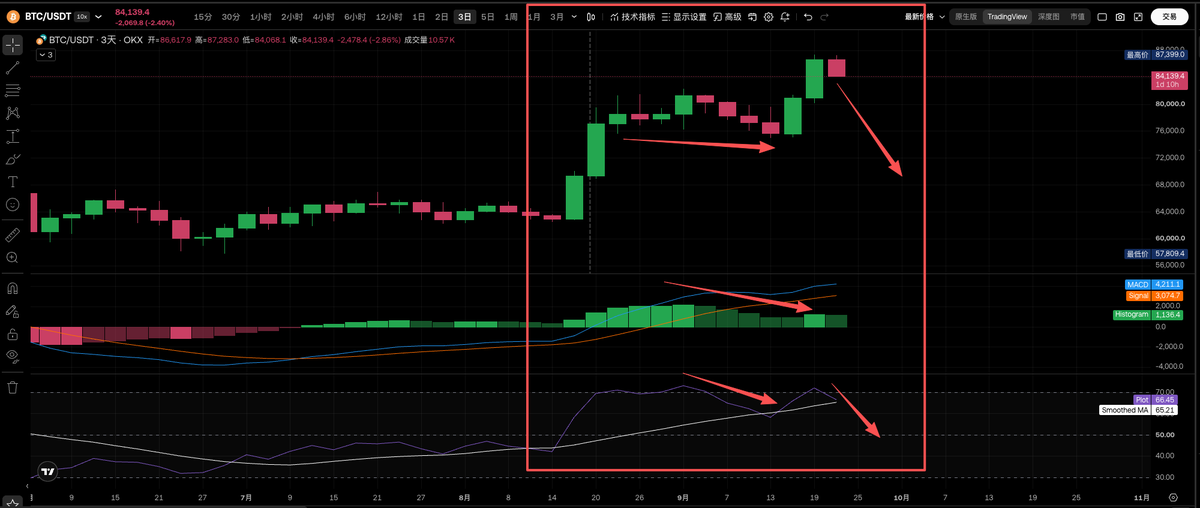Open the chart patterns tool

pos(13,114)
